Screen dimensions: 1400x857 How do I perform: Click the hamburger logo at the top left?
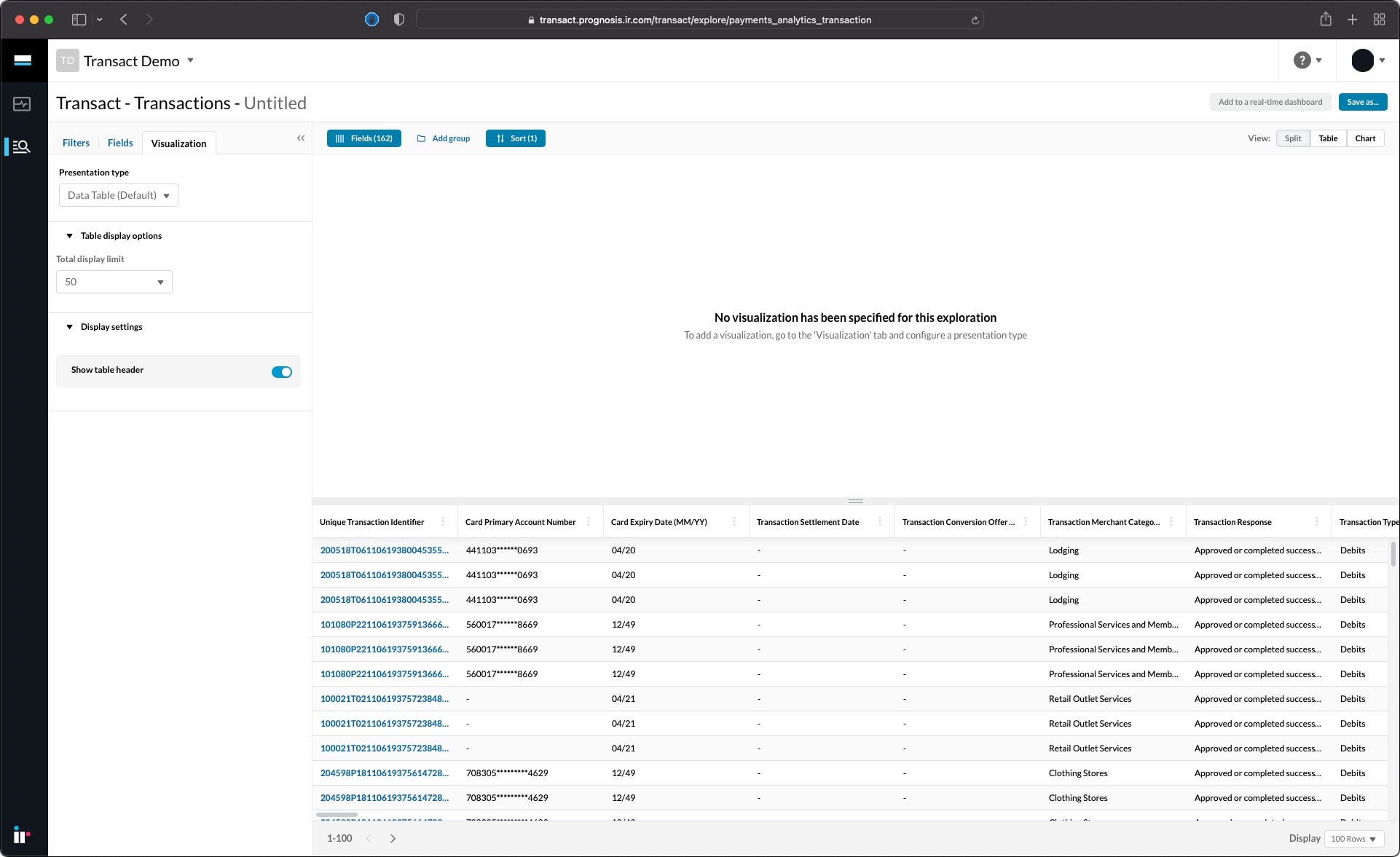(23, 60)
